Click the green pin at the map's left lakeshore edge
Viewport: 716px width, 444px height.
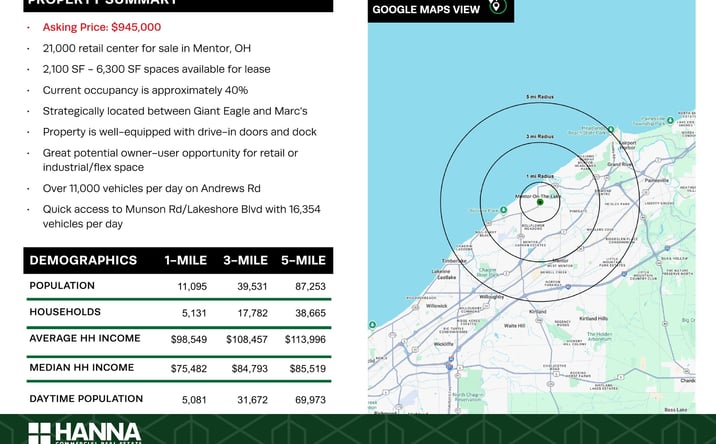coord(372,325)
